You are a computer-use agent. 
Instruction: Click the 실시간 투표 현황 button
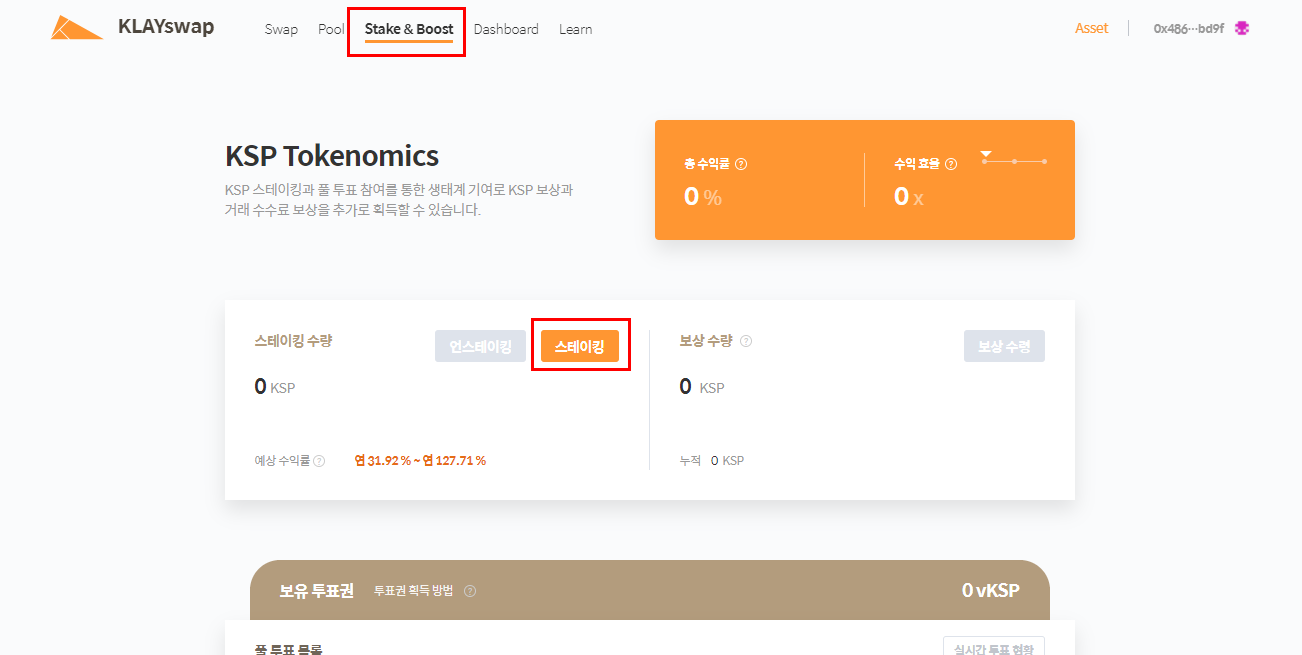(x=993, y=646)
